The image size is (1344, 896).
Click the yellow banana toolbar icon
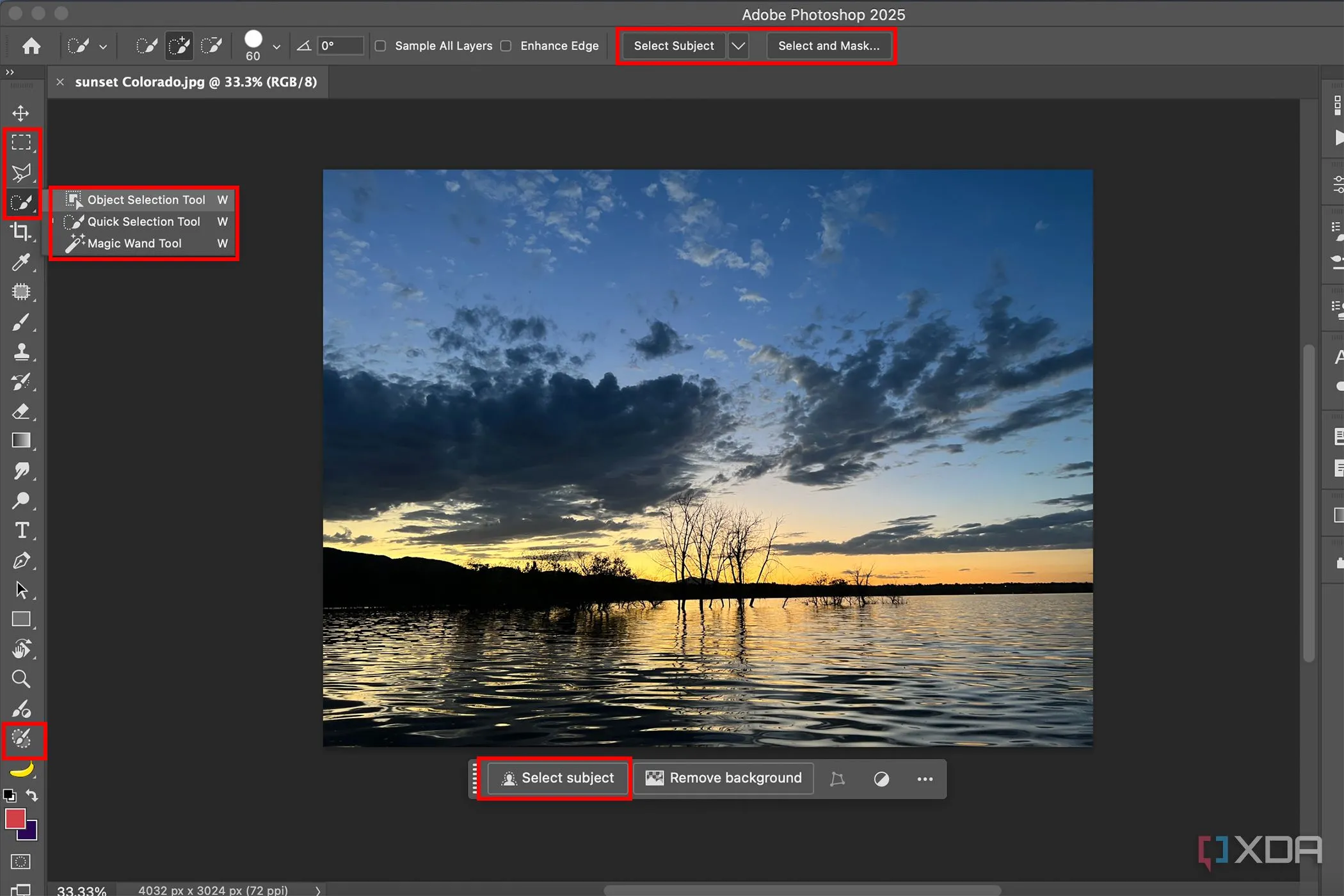[x=21, y=769]
